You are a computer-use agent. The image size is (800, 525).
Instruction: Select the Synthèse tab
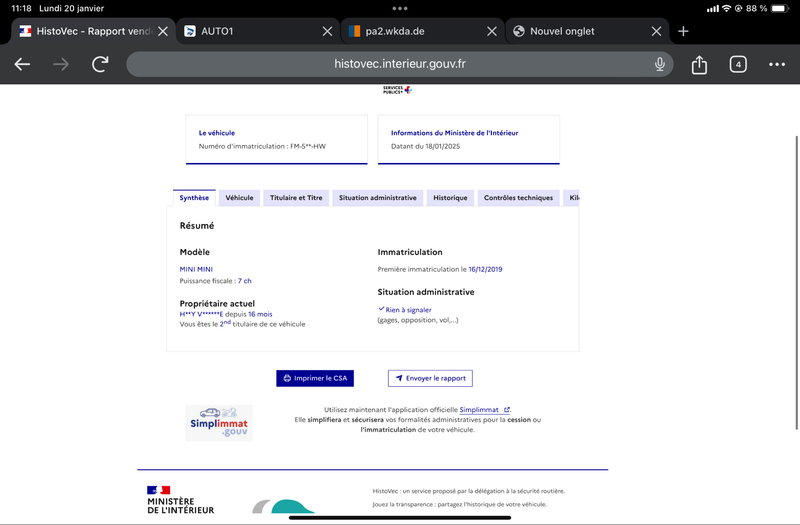pos(194,198)
